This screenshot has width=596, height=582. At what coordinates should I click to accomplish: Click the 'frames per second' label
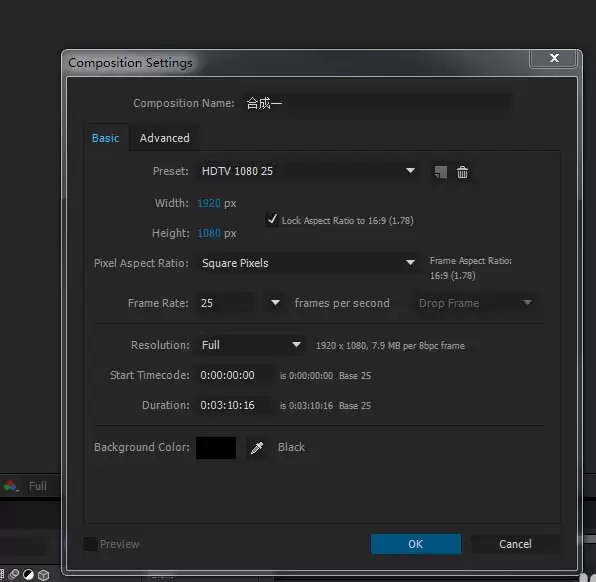click(x=342, y=303)
